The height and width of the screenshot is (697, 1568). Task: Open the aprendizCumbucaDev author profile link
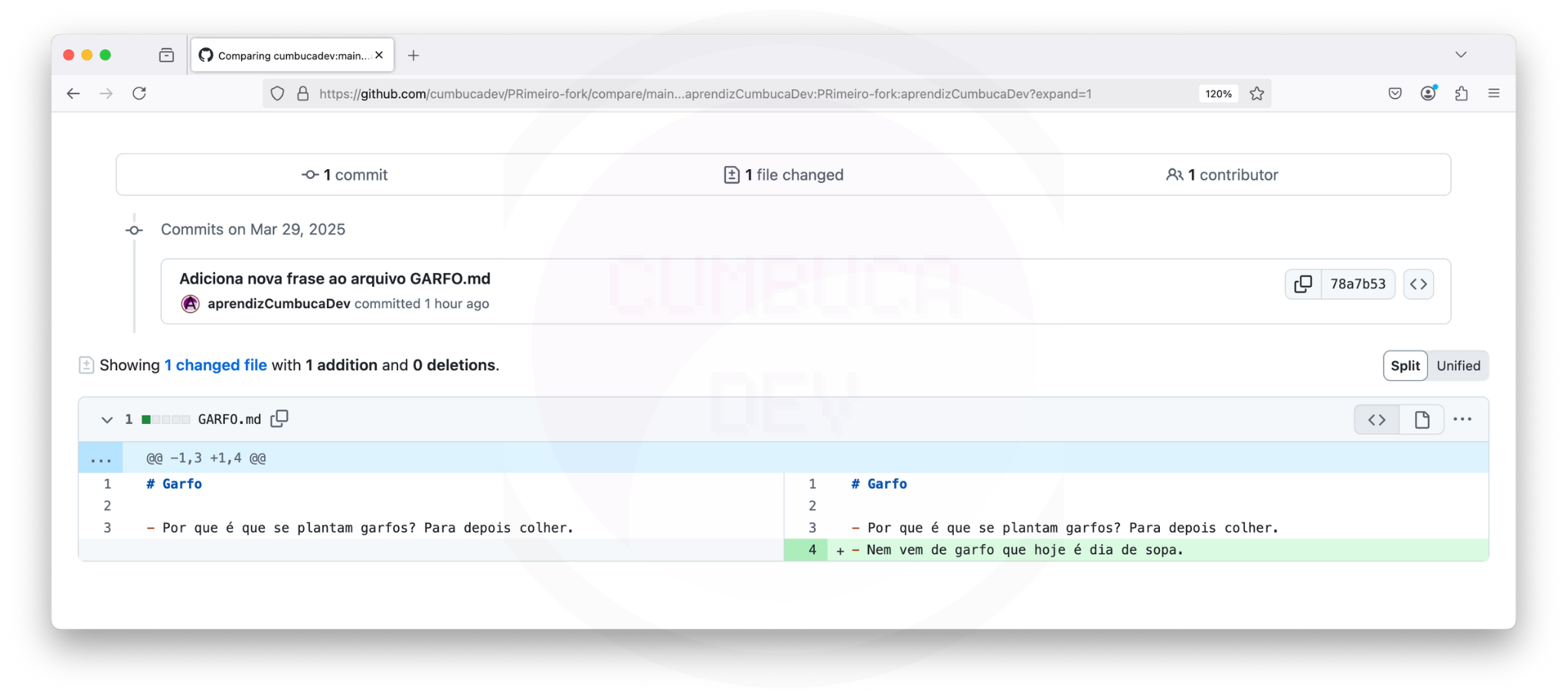[279, 304]
